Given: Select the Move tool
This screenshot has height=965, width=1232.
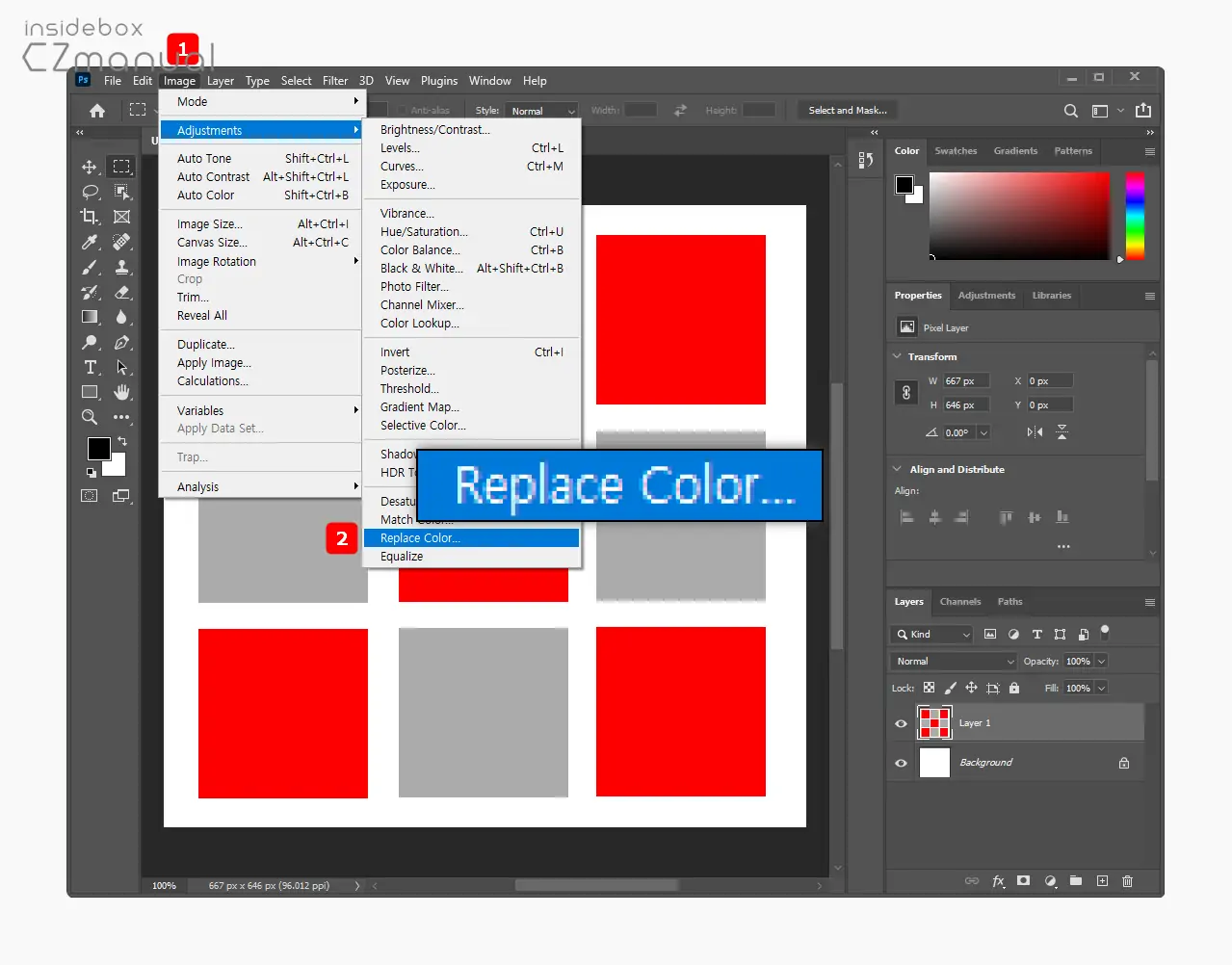Looking at the screenshot, I should [x=90, y=167].
